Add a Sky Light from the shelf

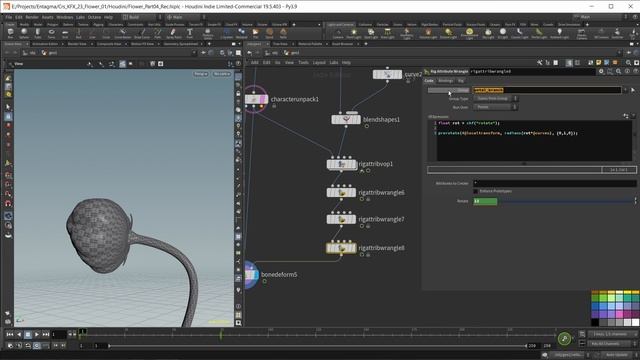coord(488,33)
